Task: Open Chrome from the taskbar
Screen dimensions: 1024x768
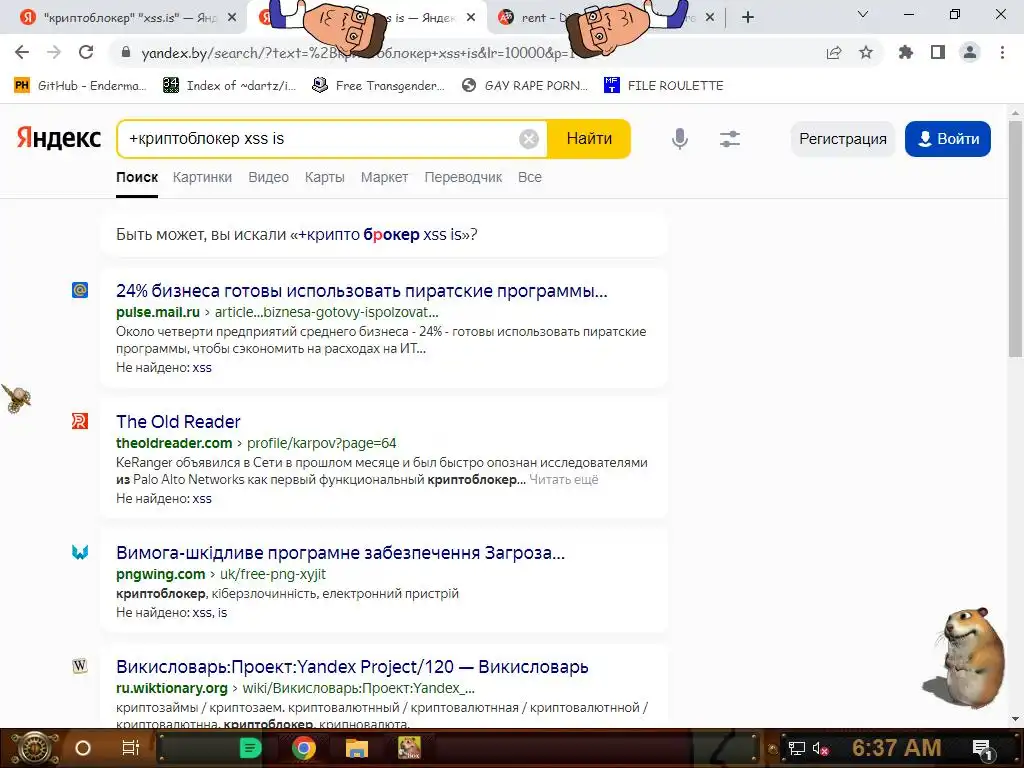Action: point(303,748)
